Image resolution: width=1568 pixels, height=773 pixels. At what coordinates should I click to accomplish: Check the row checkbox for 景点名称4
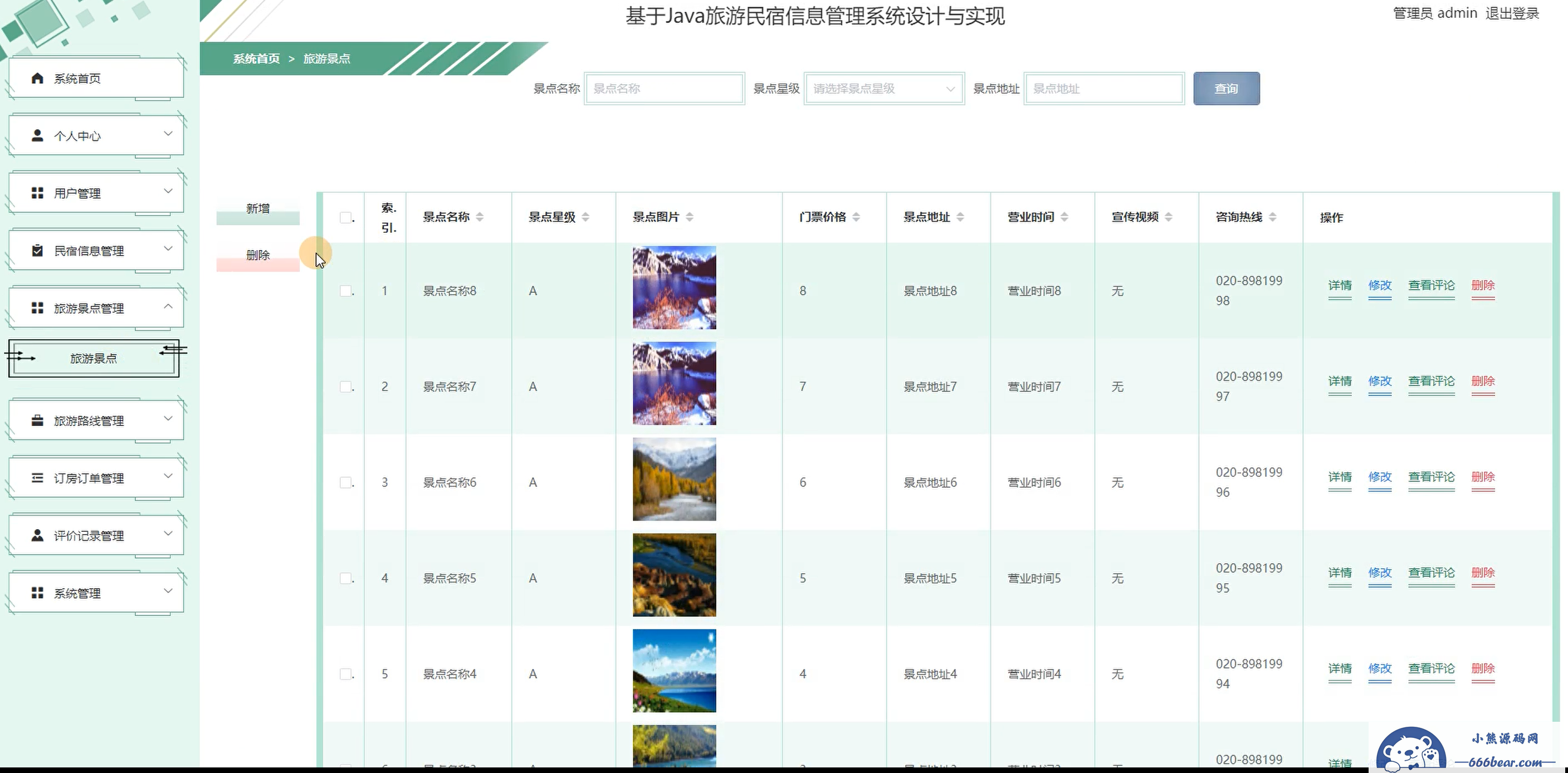346,674
